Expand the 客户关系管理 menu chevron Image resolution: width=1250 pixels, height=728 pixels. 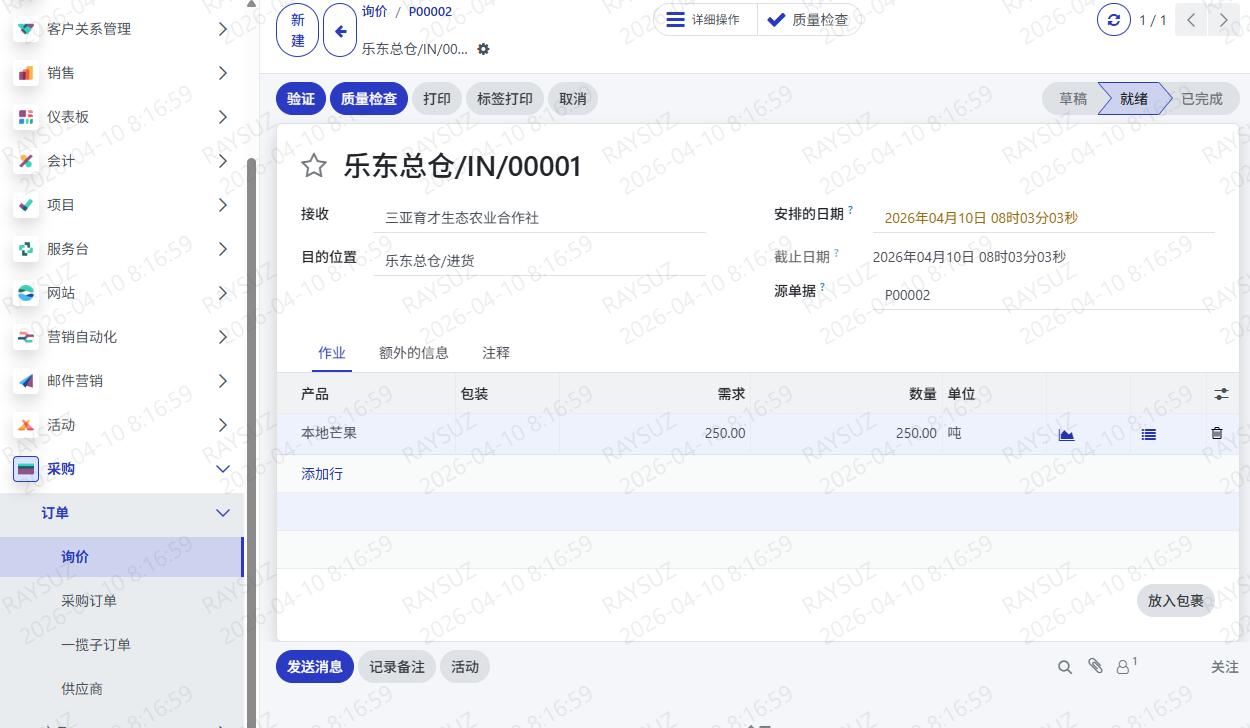[x=222, y=29]
